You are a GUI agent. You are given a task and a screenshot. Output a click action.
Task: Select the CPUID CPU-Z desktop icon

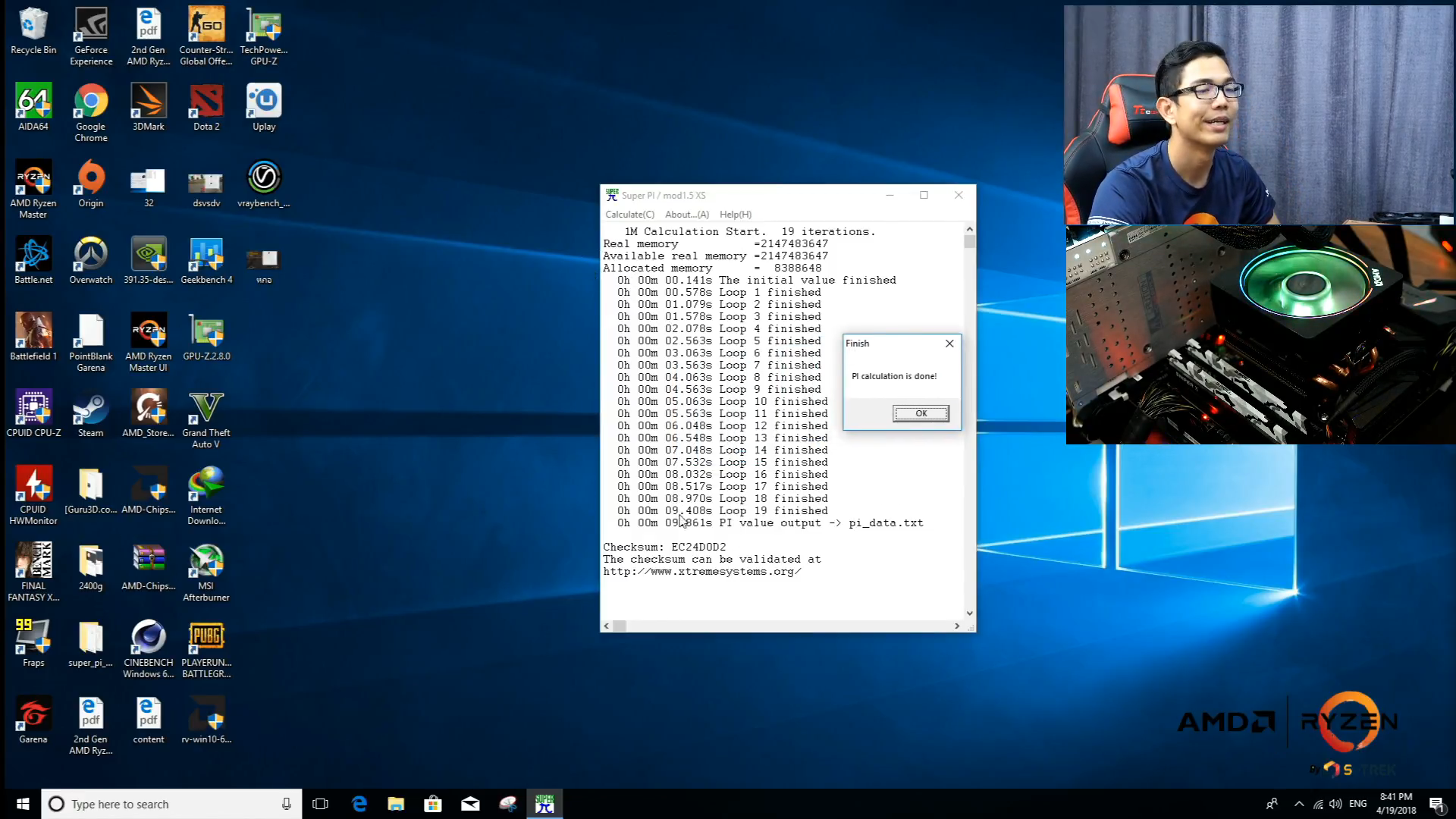coord(33,414)
